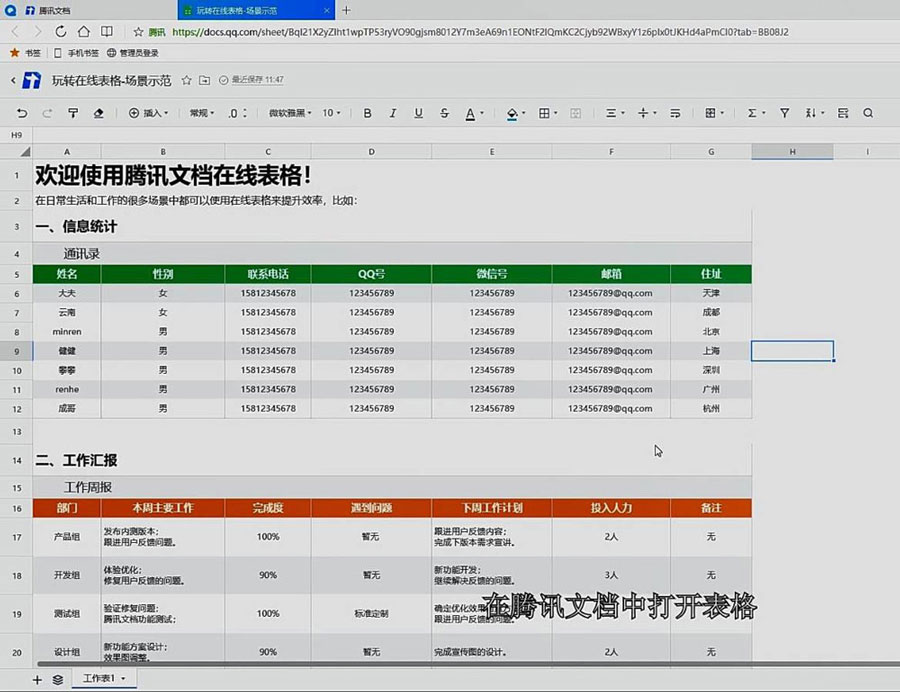Viewport: 900px width, 692px height.
Task: Apply the font color A
Action: (470, 114)
